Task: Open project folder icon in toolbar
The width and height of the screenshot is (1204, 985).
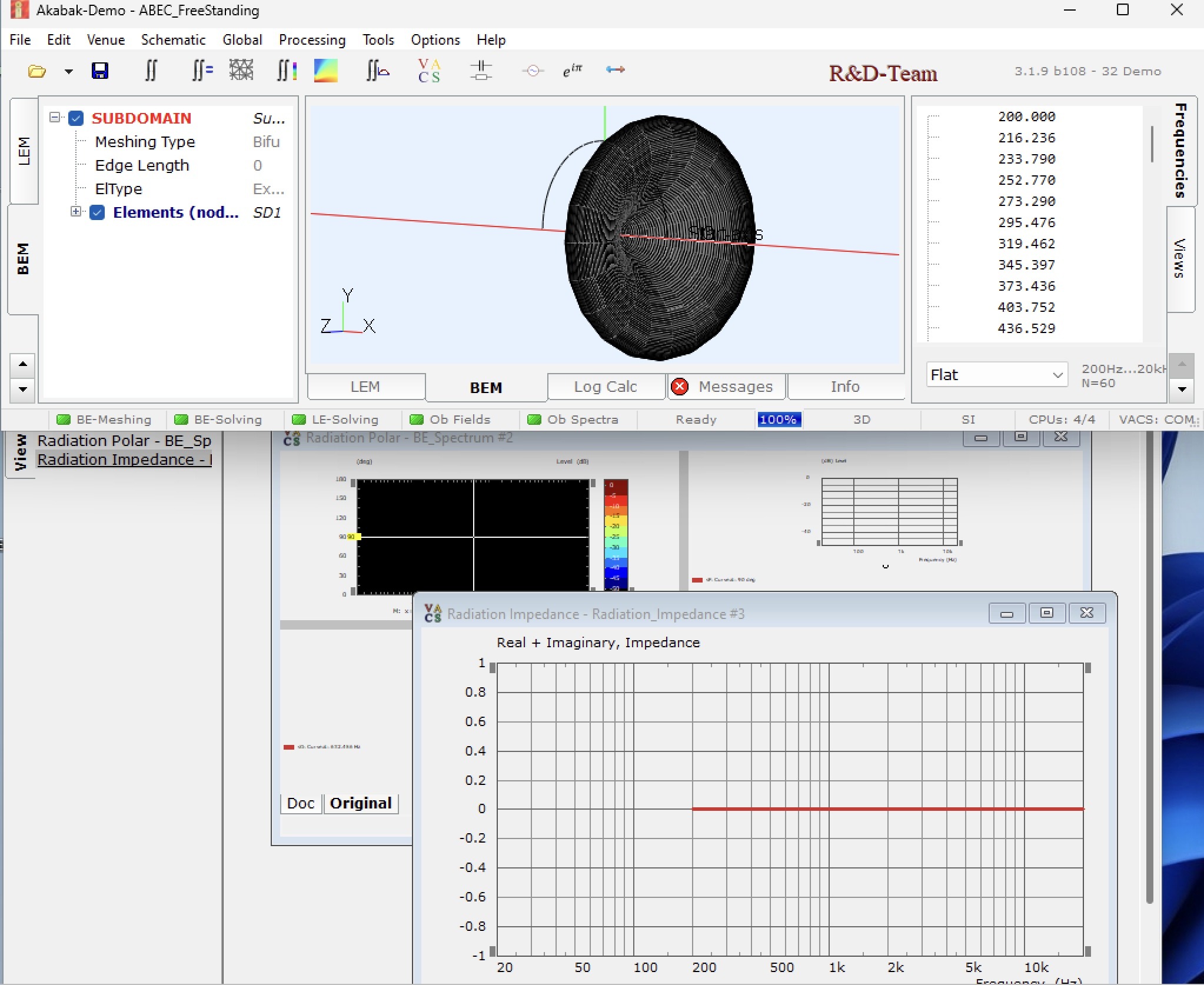Action: click(37, 72)
